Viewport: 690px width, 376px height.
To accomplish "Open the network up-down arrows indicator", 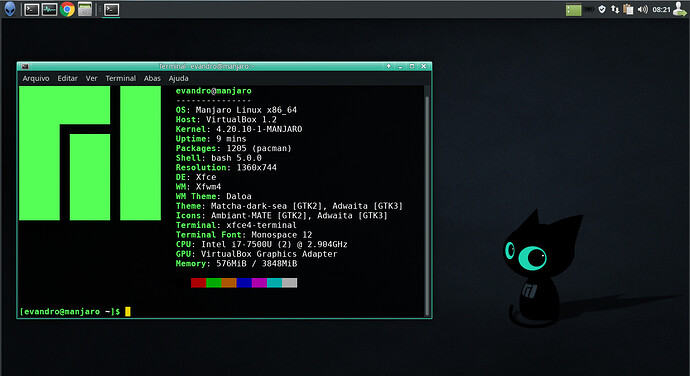I will tap(615, 9).
